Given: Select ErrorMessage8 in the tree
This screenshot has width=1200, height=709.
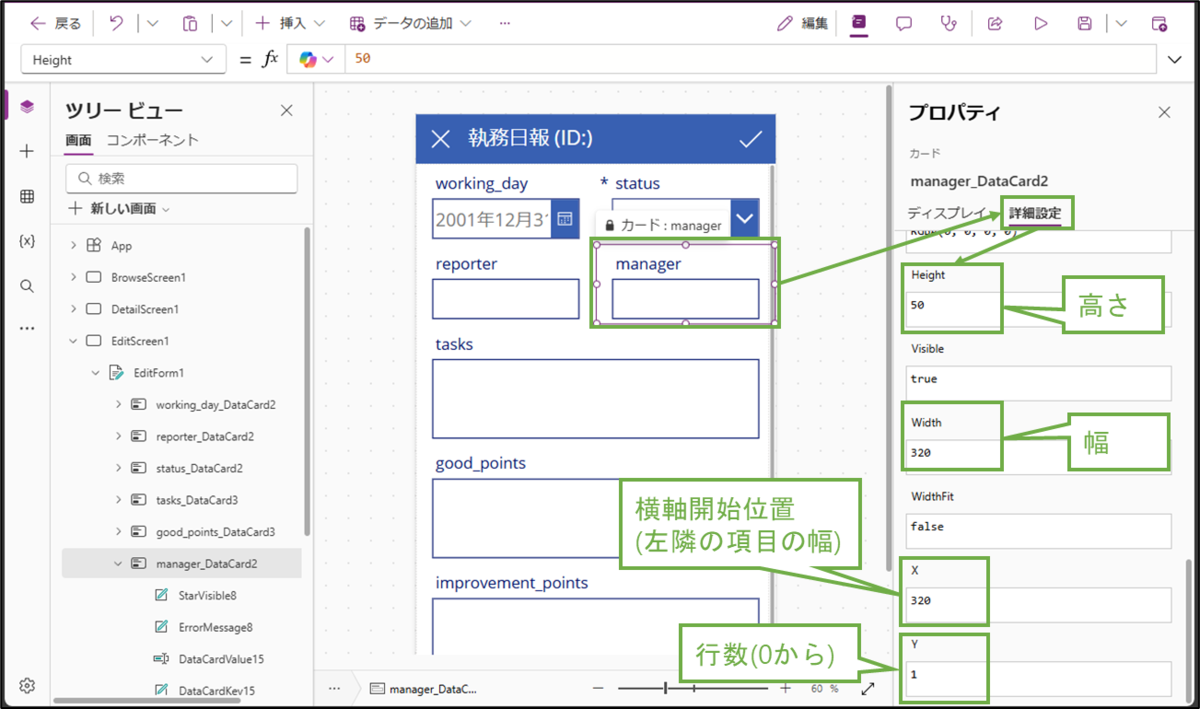Looking at the screenshot, I should pyautogui.click(x=215, y=627).
